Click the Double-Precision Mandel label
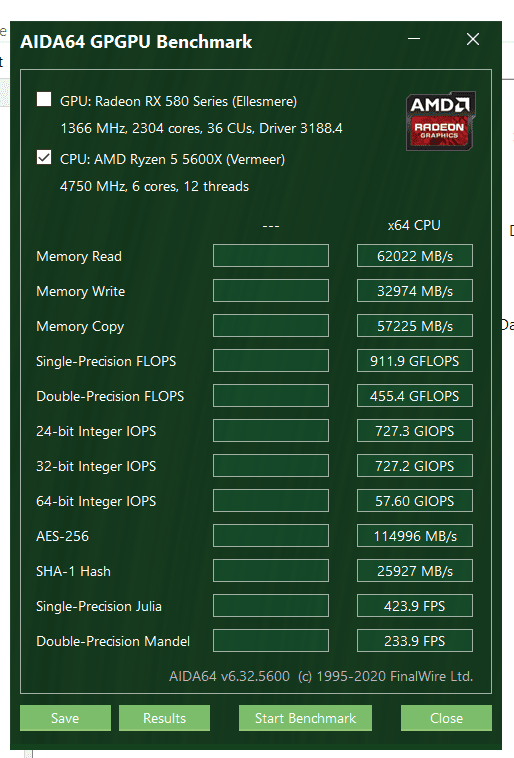This screenshot has height=758, width=514. point(113,641)
